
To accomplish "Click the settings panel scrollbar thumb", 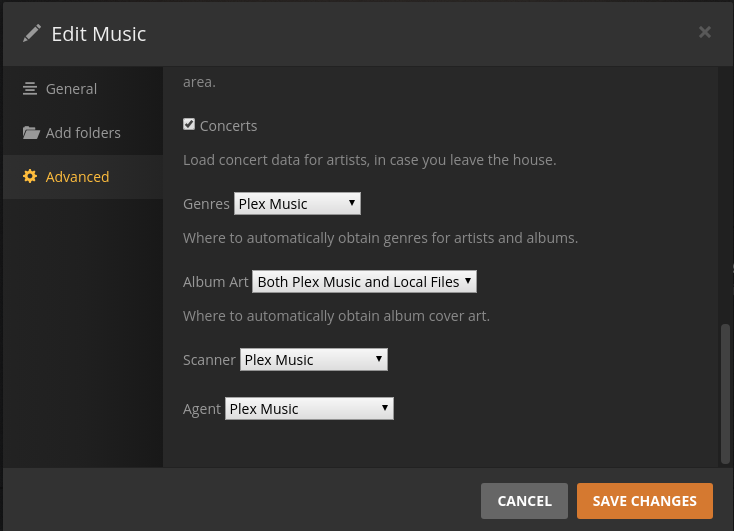I will point(725,393).
